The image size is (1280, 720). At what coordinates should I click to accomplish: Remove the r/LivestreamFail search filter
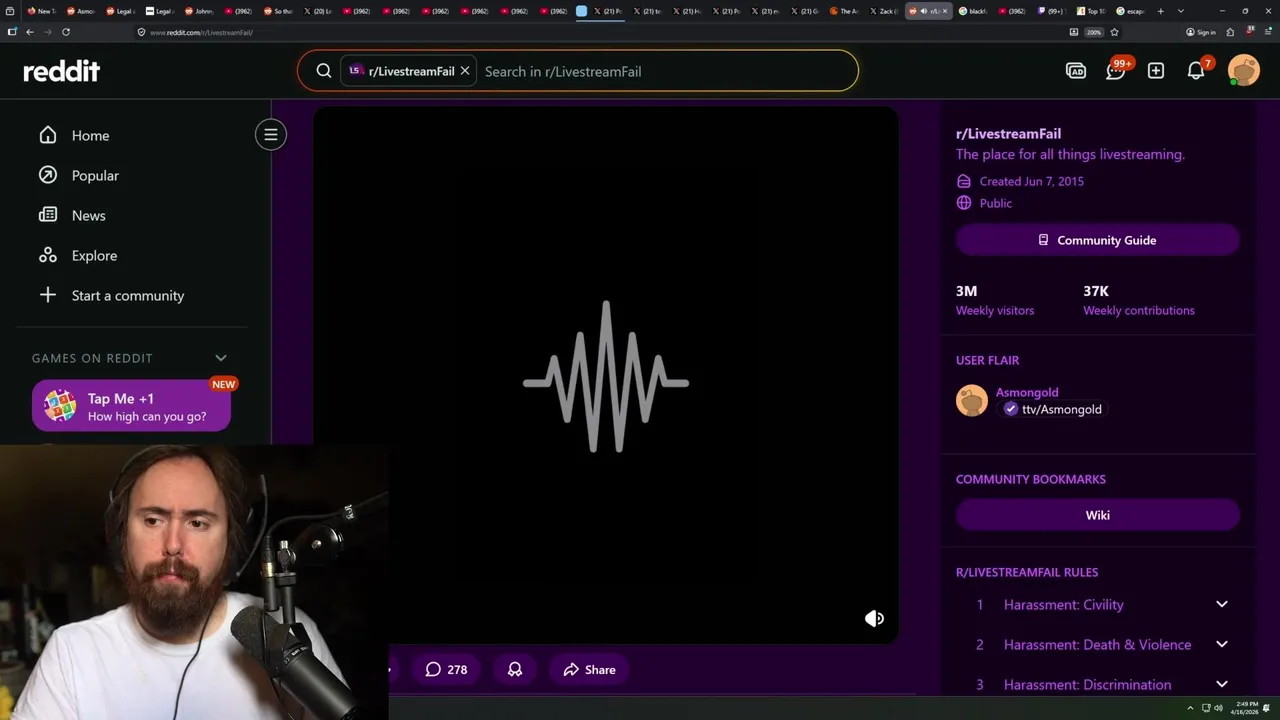point(465,71)
